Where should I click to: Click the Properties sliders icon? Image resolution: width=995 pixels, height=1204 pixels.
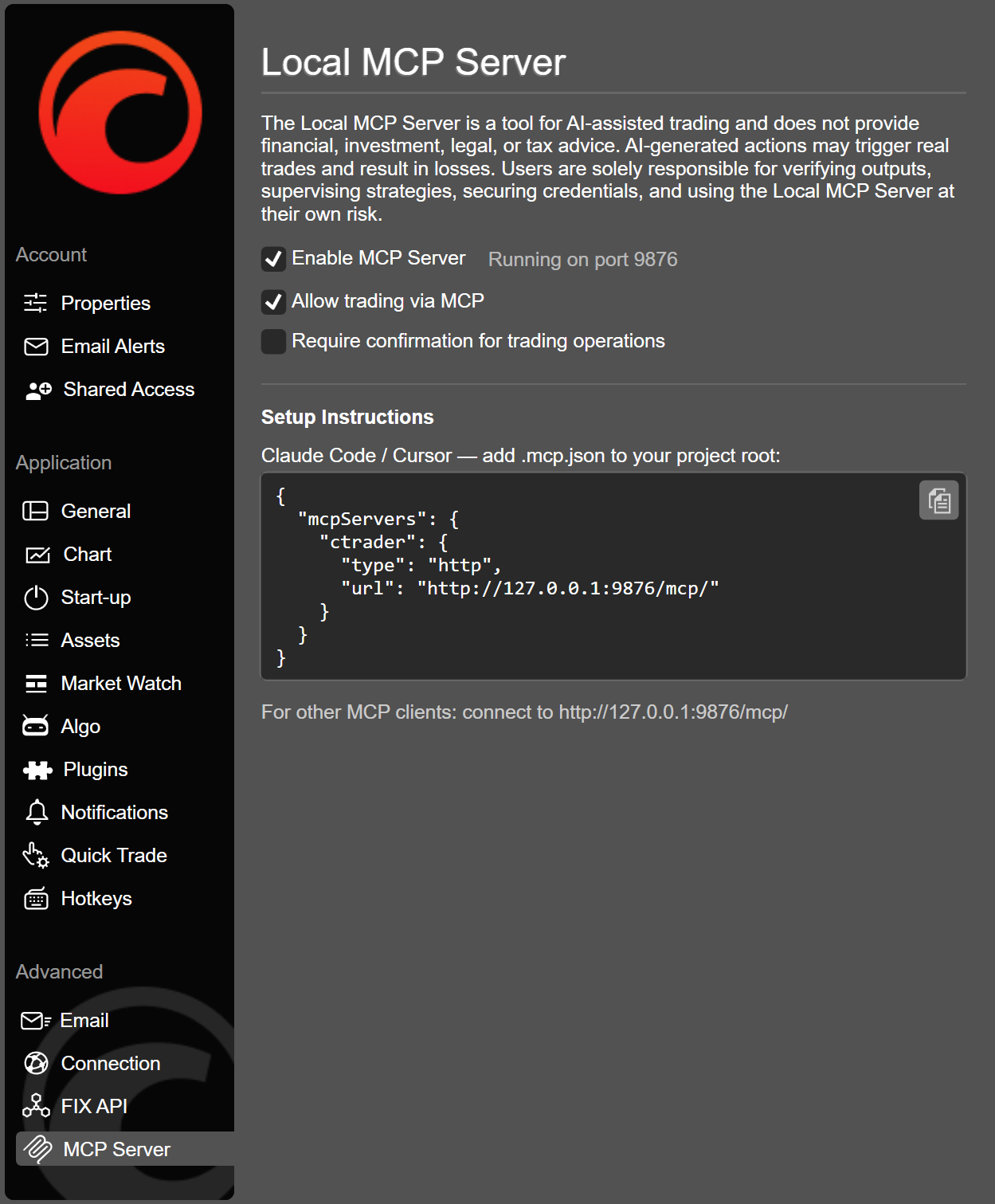35,303
